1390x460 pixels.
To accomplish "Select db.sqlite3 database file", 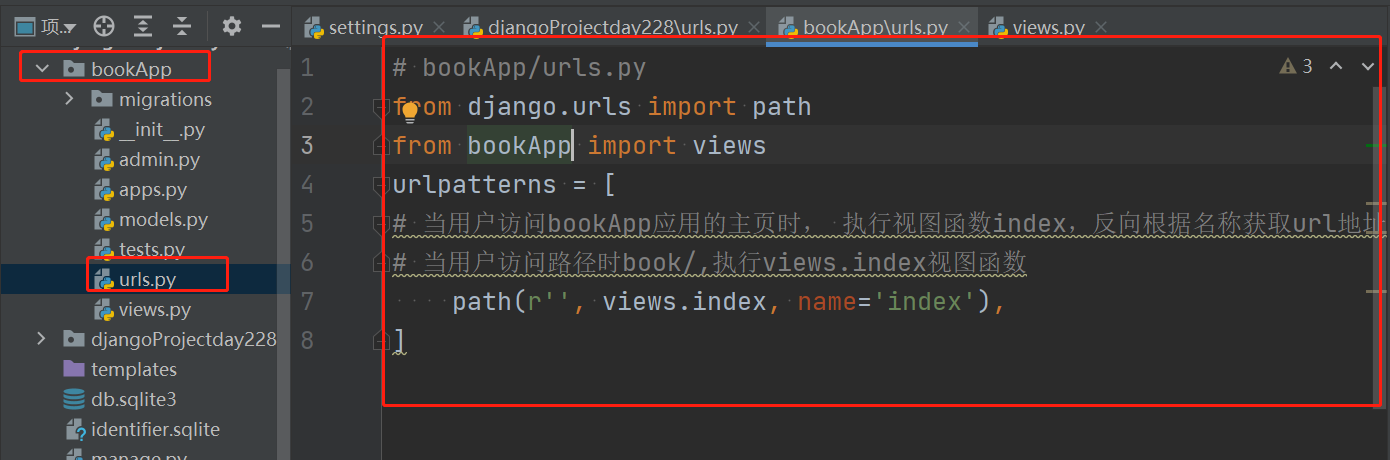I will coord(134,399).
